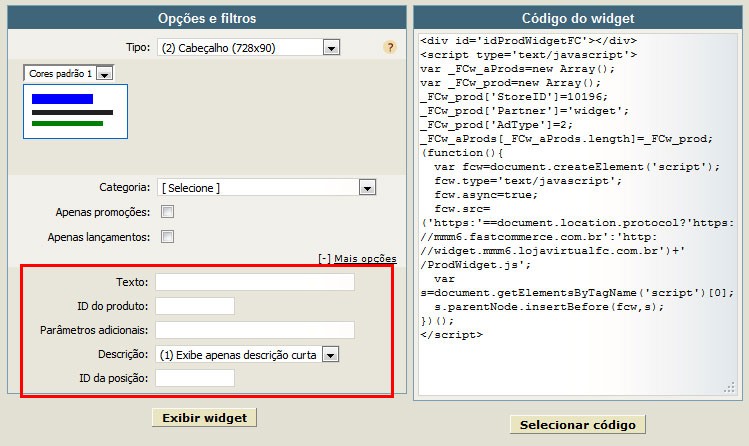Click the code line _FCw_prod['StoreID']=10196;

point(514,97)
